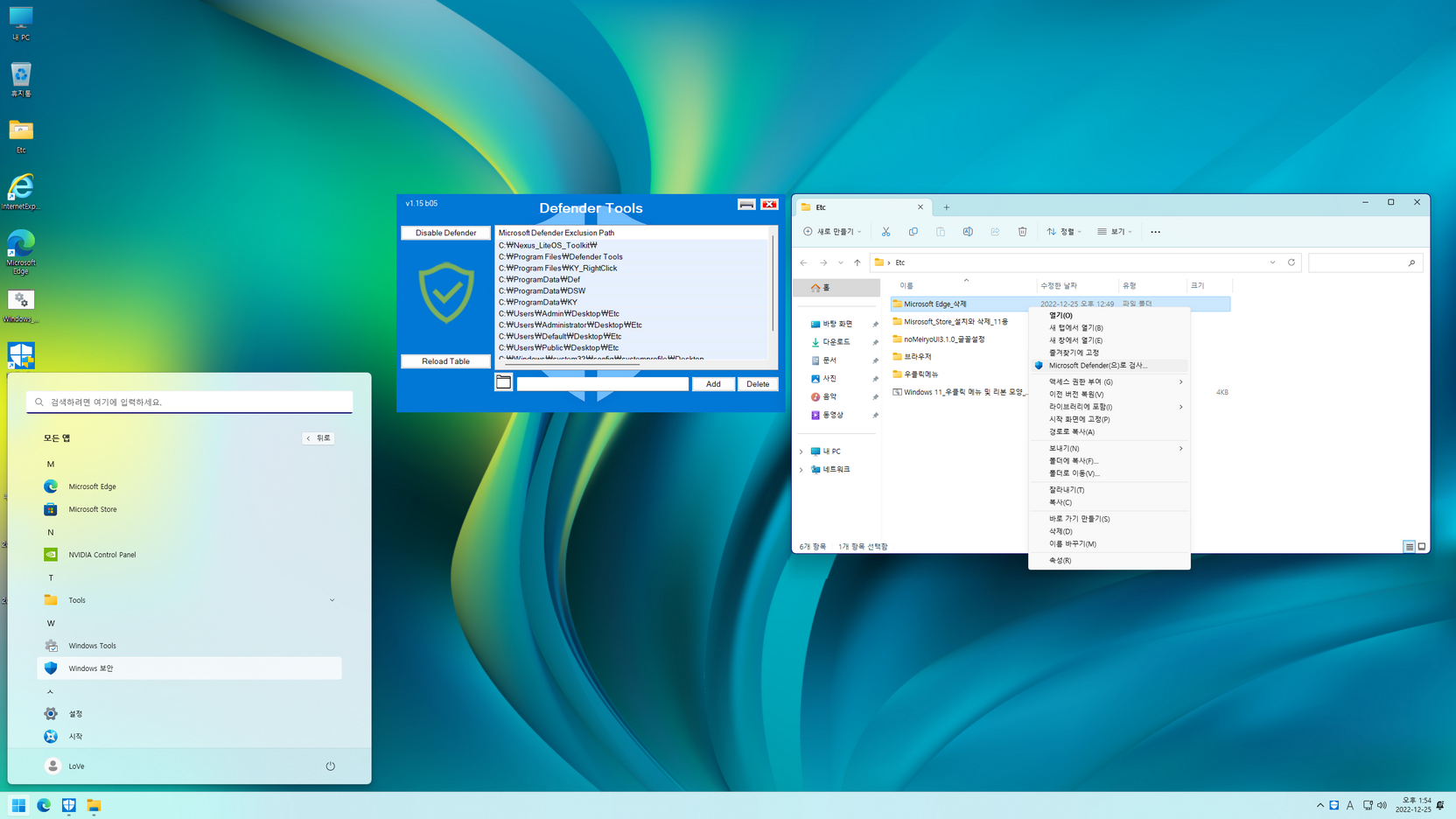Switch to large icons view in Explorer status bar
This screenshot has width=1456, height=819.
tap(1422, 546)
